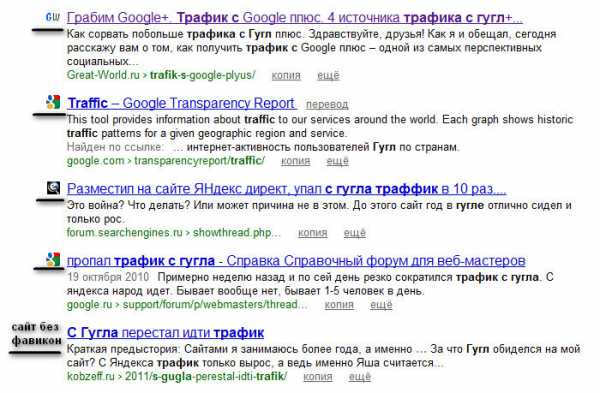Click the green Great-World.ru URL path

(x=161, y=75)
